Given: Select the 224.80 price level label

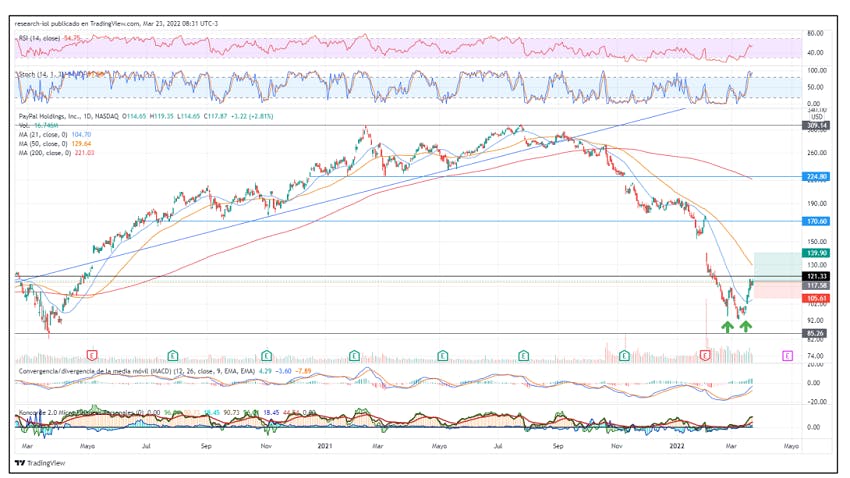Looking at the screenshot, I should click(x=816, y=177).
